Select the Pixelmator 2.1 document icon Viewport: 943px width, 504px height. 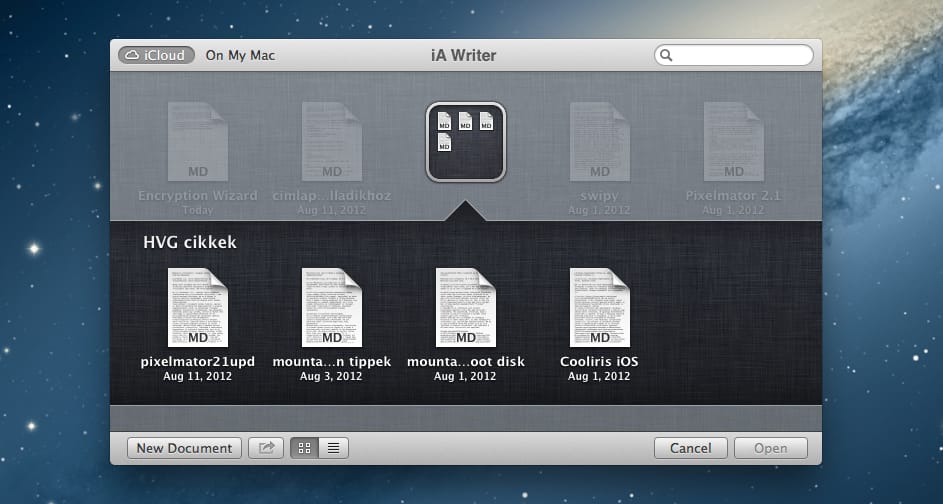pos(734,142)
